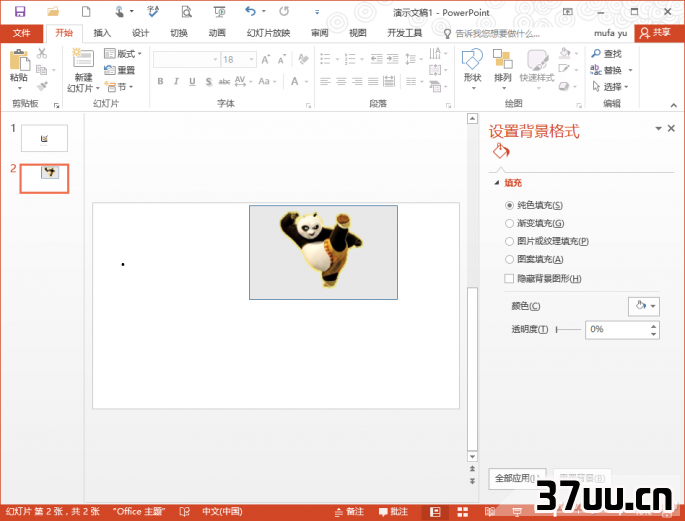Image resolution: width=685 pixels, height=521 pixels.
Task: Check Hide background graphics checkbox
Action: pyautogui.click(x=509, y=279)
